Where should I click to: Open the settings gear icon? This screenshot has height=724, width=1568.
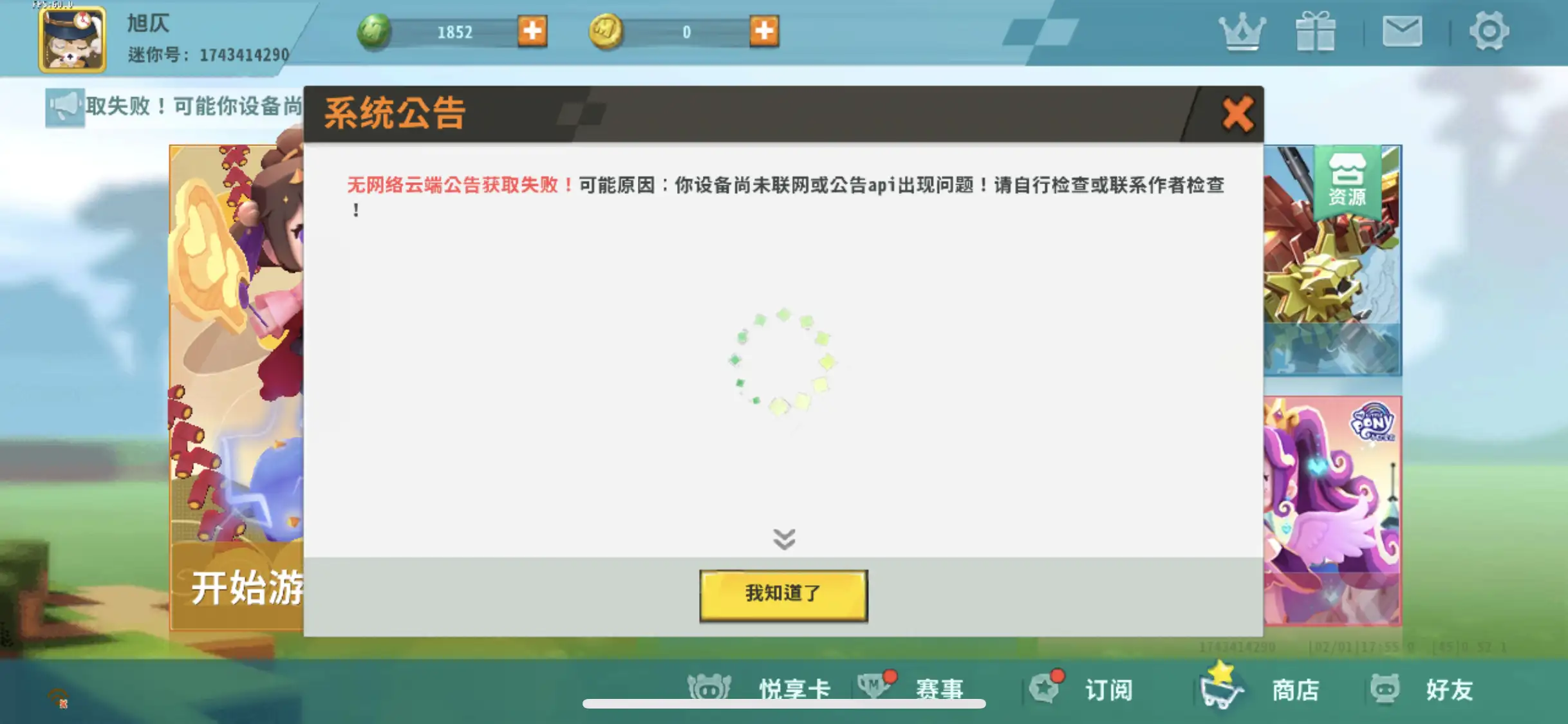tap(1489, 31)
